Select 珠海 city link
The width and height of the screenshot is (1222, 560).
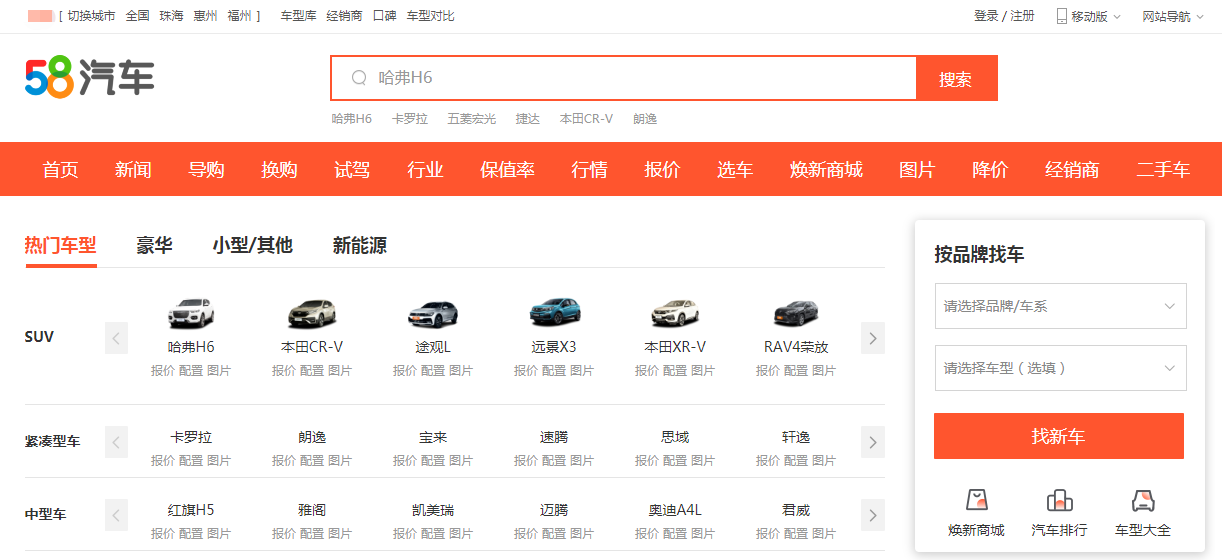tap(172, 16)
